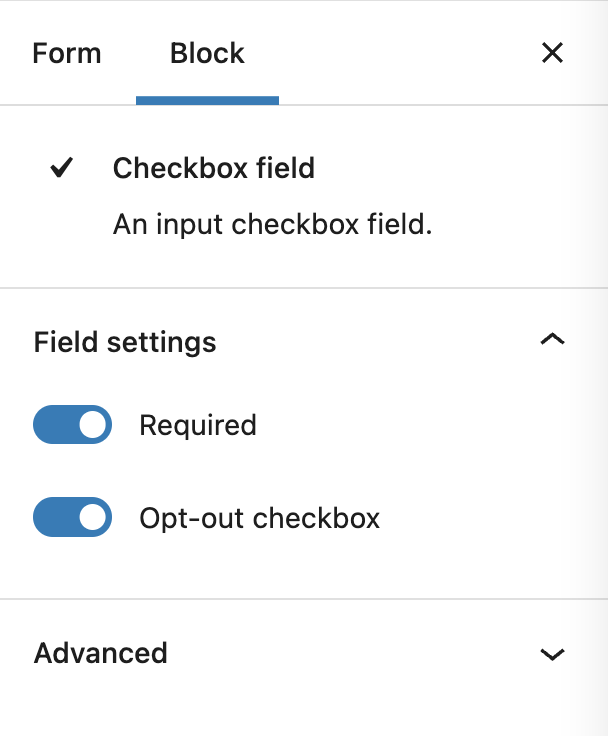Click the 'An input checkbox field.' description

coord(272,224)
